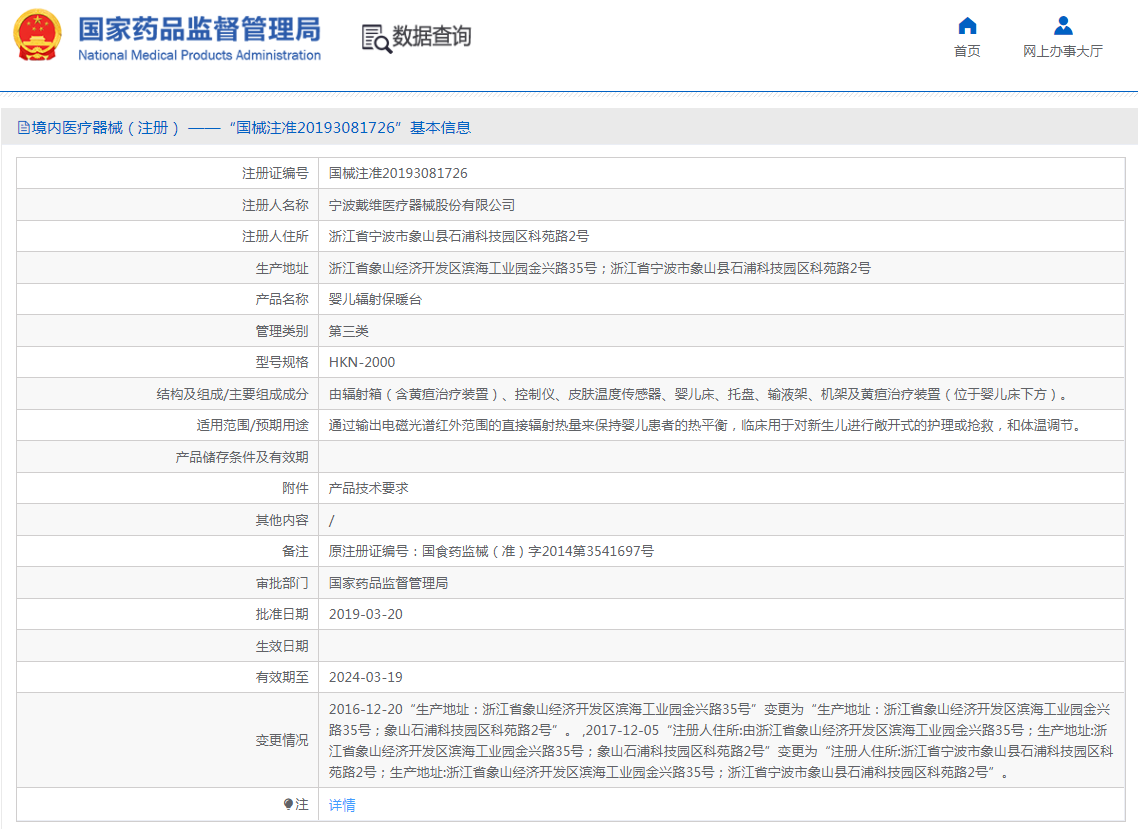This screenshot has width=1138, height=829.
Task: Click the 审批部门 value 国家药品监督管理局
Action: click(x=388, y=584)
